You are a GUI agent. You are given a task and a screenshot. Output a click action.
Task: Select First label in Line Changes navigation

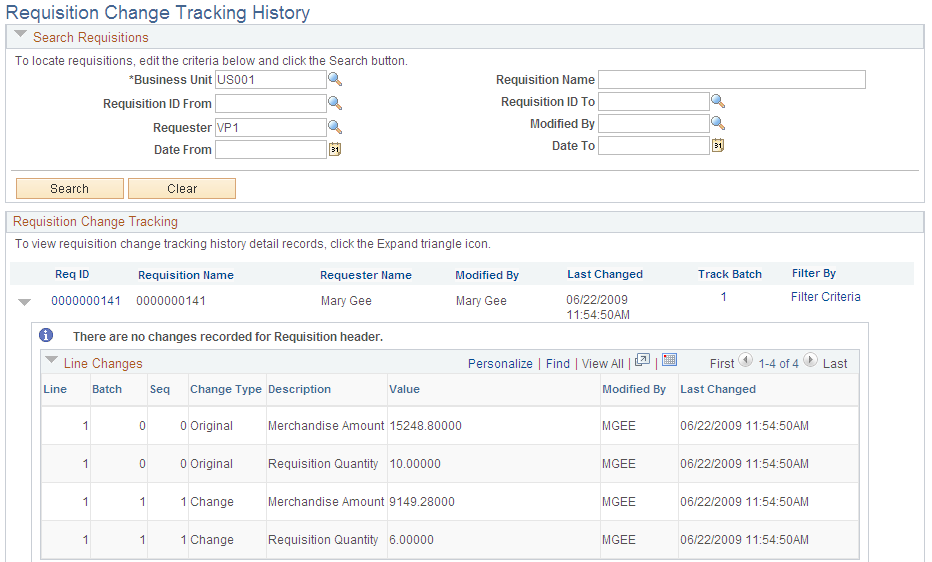tap(722, 364)
